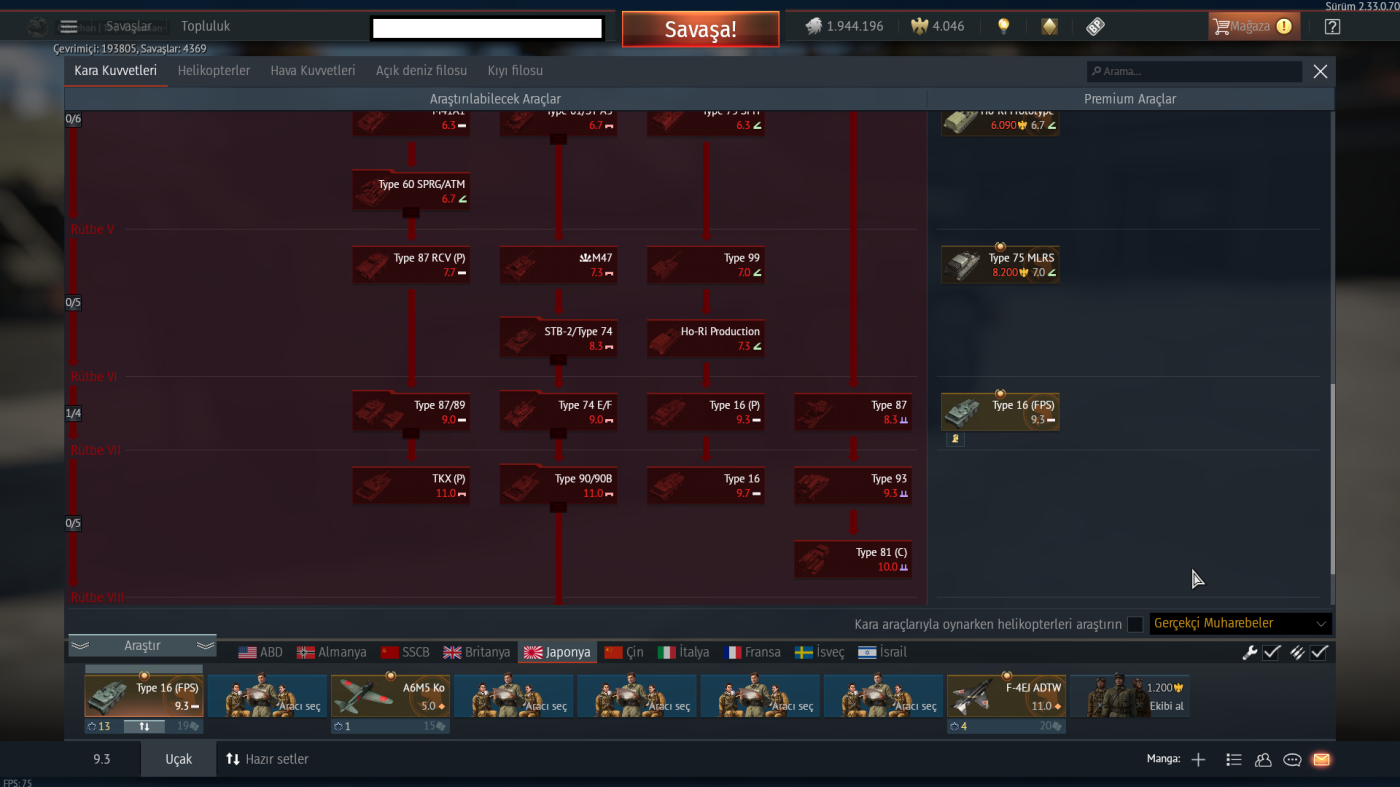Click the Silver Lions balance 1.944.196

[x=844, y=27]
